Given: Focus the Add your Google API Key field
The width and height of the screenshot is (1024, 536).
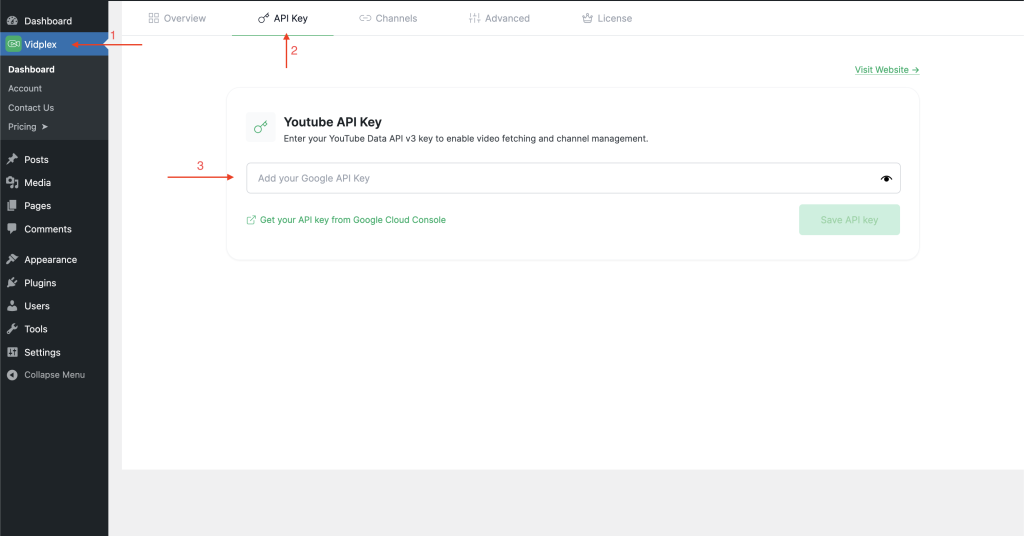Looking at the screenshot, I should [560, 178].
